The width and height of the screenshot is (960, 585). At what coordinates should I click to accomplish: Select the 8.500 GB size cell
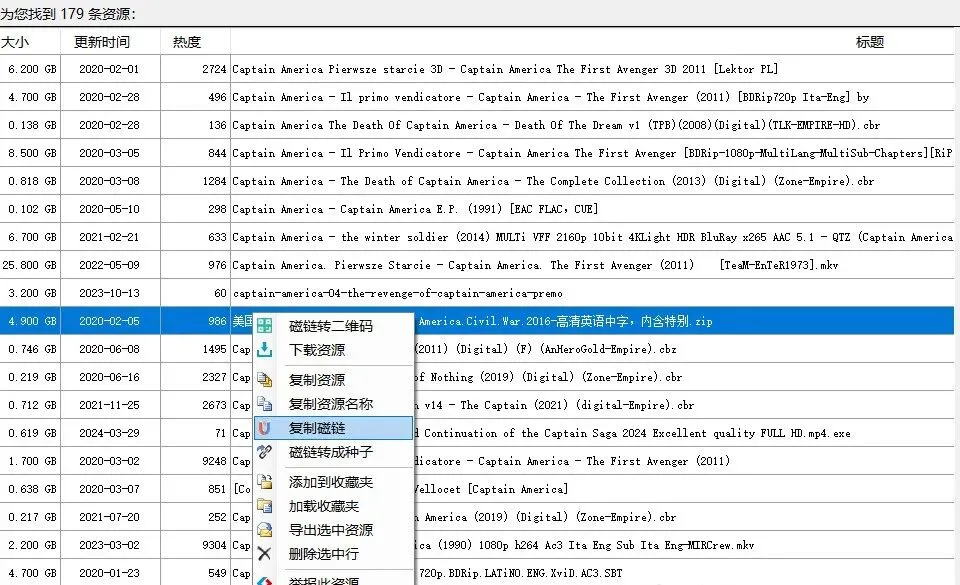click(30, 153)
